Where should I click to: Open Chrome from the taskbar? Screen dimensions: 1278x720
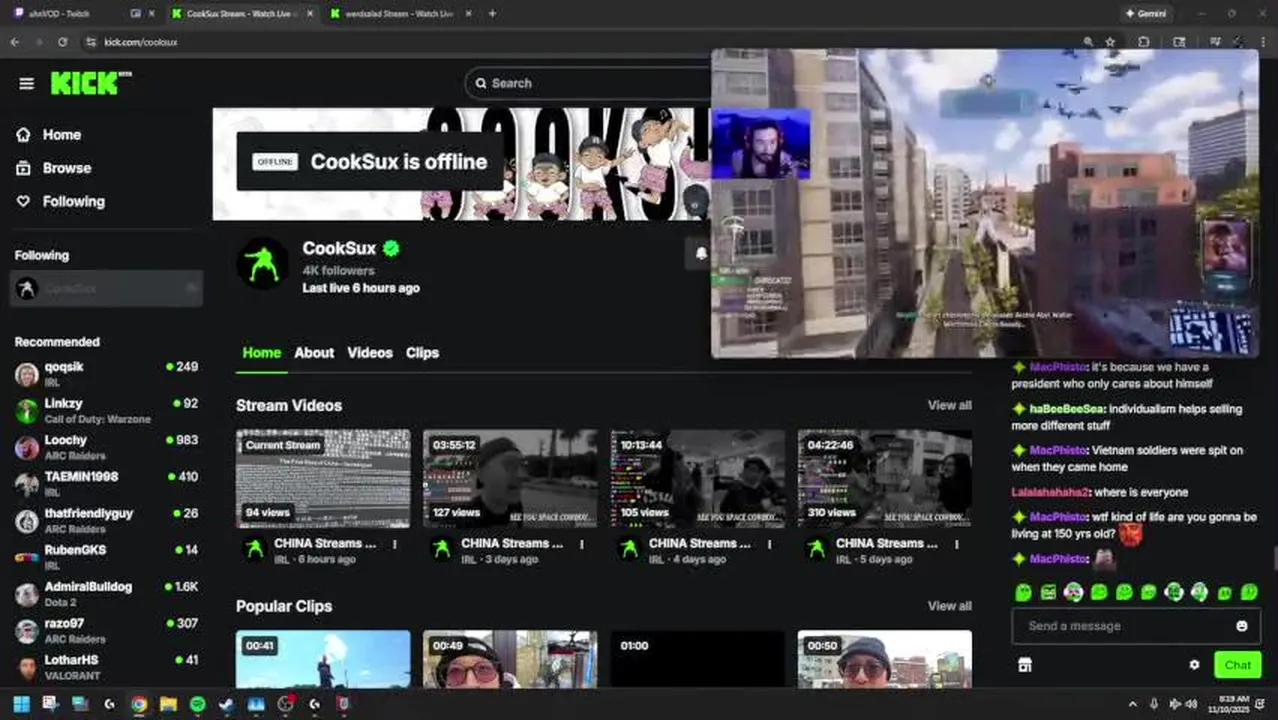pyautogui.click(x=138, y=704)
